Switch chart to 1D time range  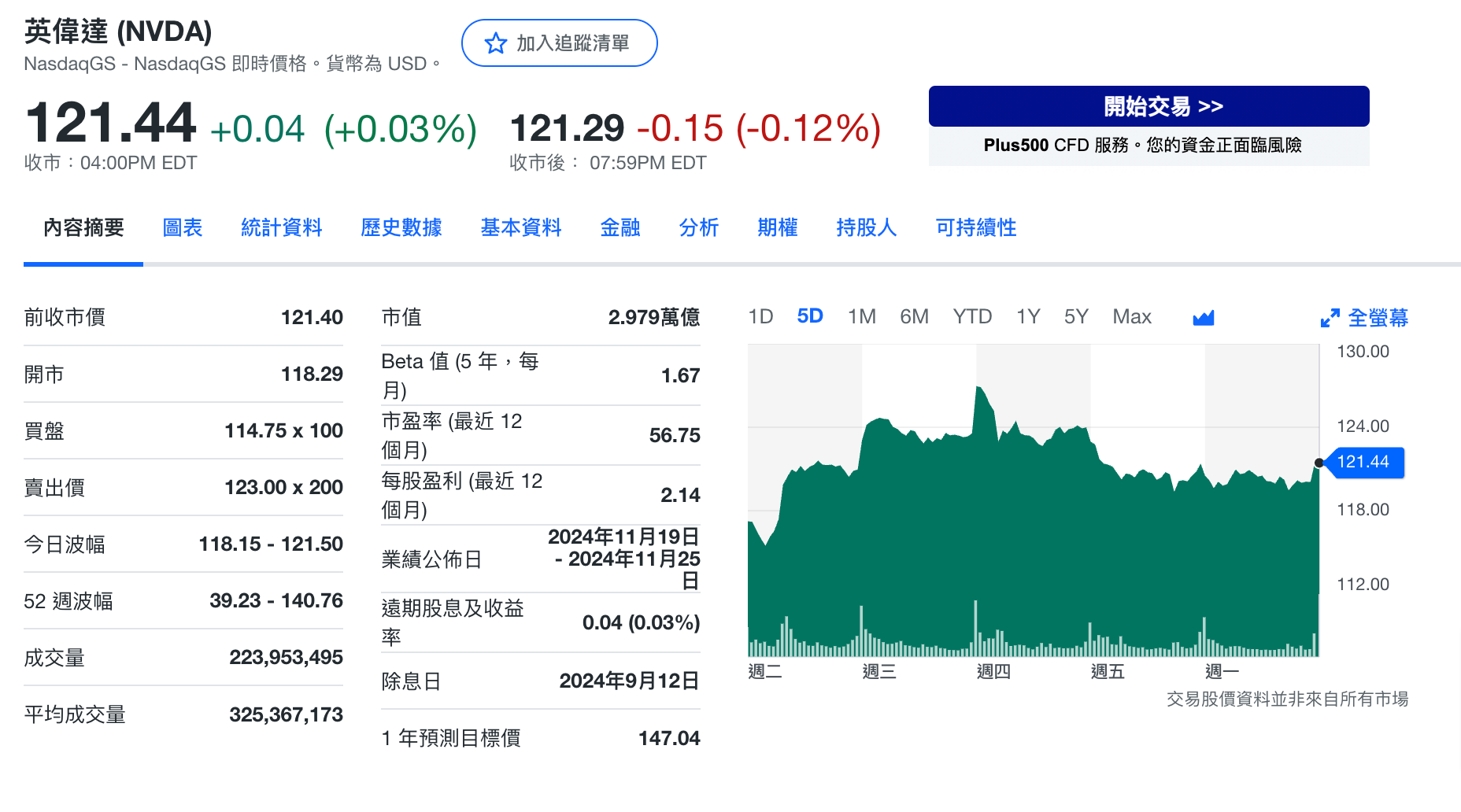click(760, 316)
